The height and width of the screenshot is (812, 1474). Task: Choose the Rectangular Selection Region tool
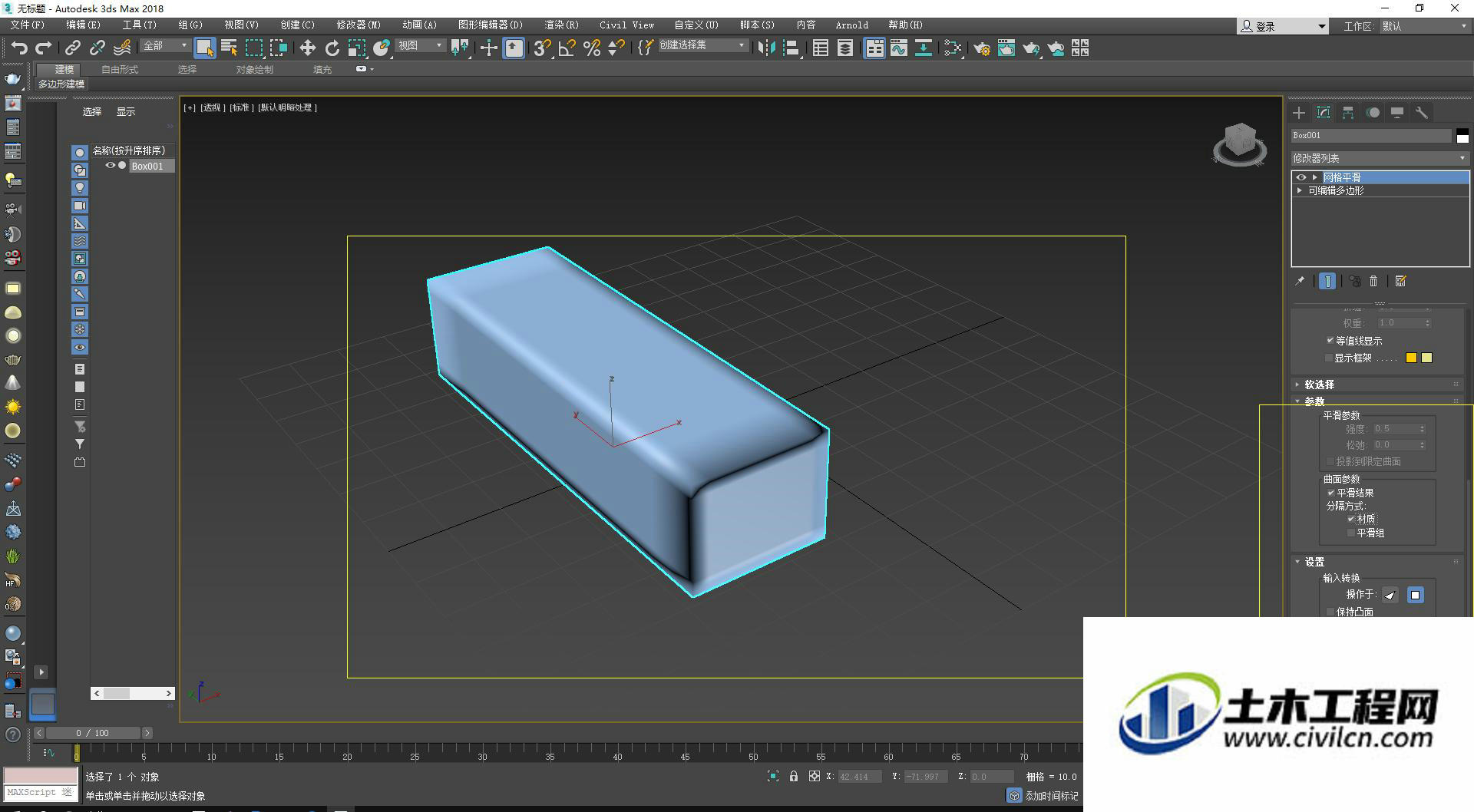tap(253, 48)
